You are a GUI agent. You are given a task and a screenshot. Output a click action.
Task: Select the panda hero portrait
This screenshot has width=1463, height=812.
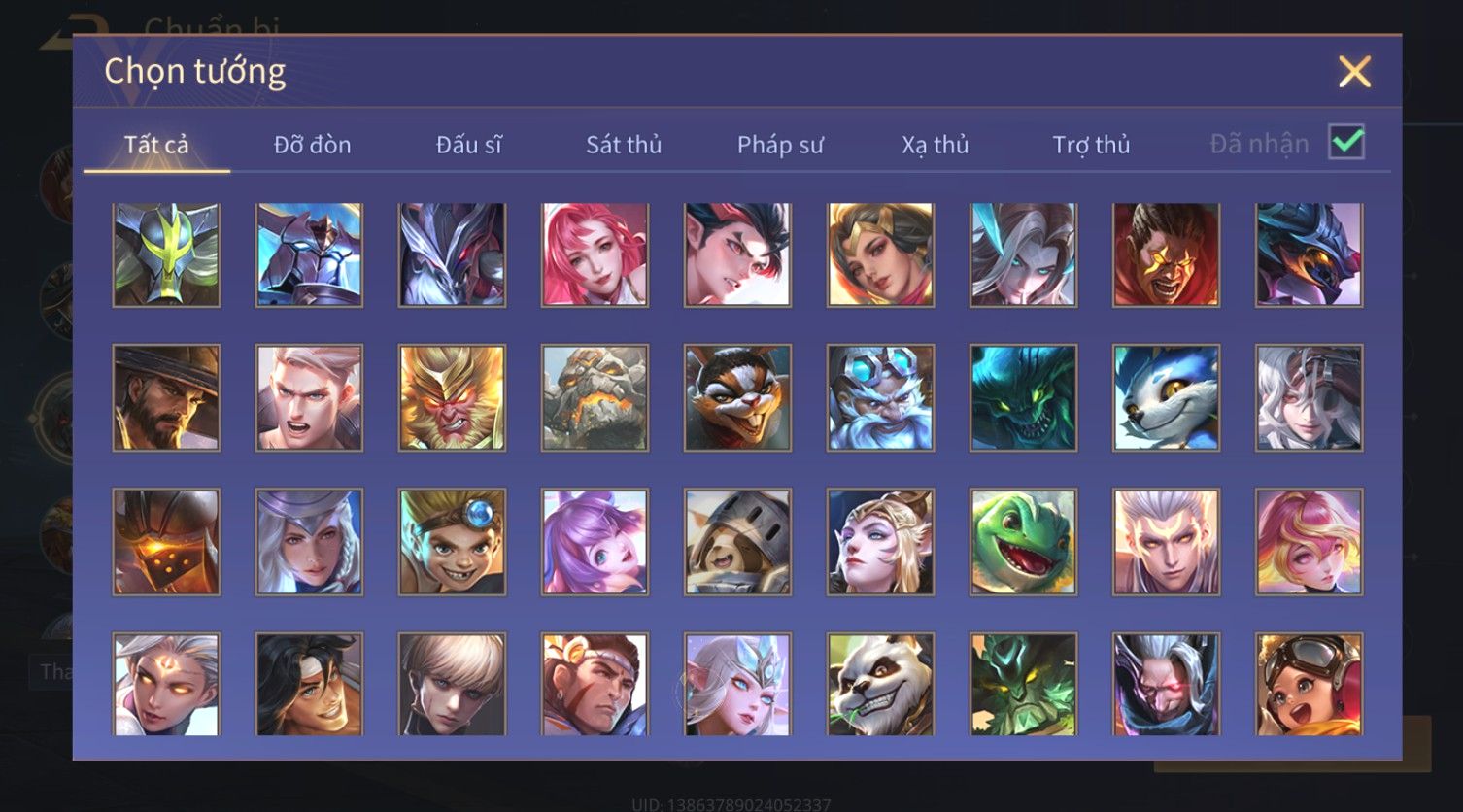pos(880,685)
